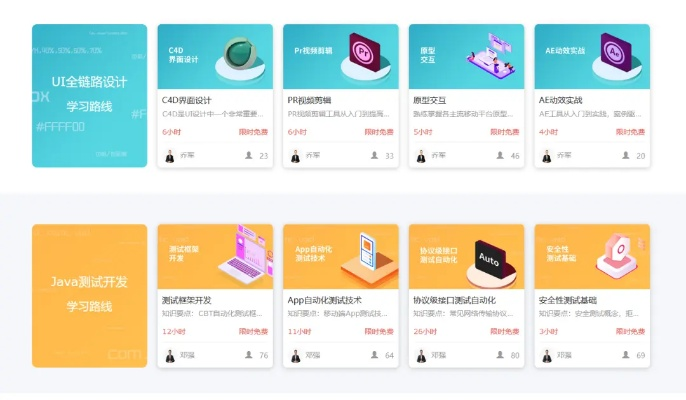Click the pink shield icon on the 安全性测试基础 banner

(x=617, y=256)
